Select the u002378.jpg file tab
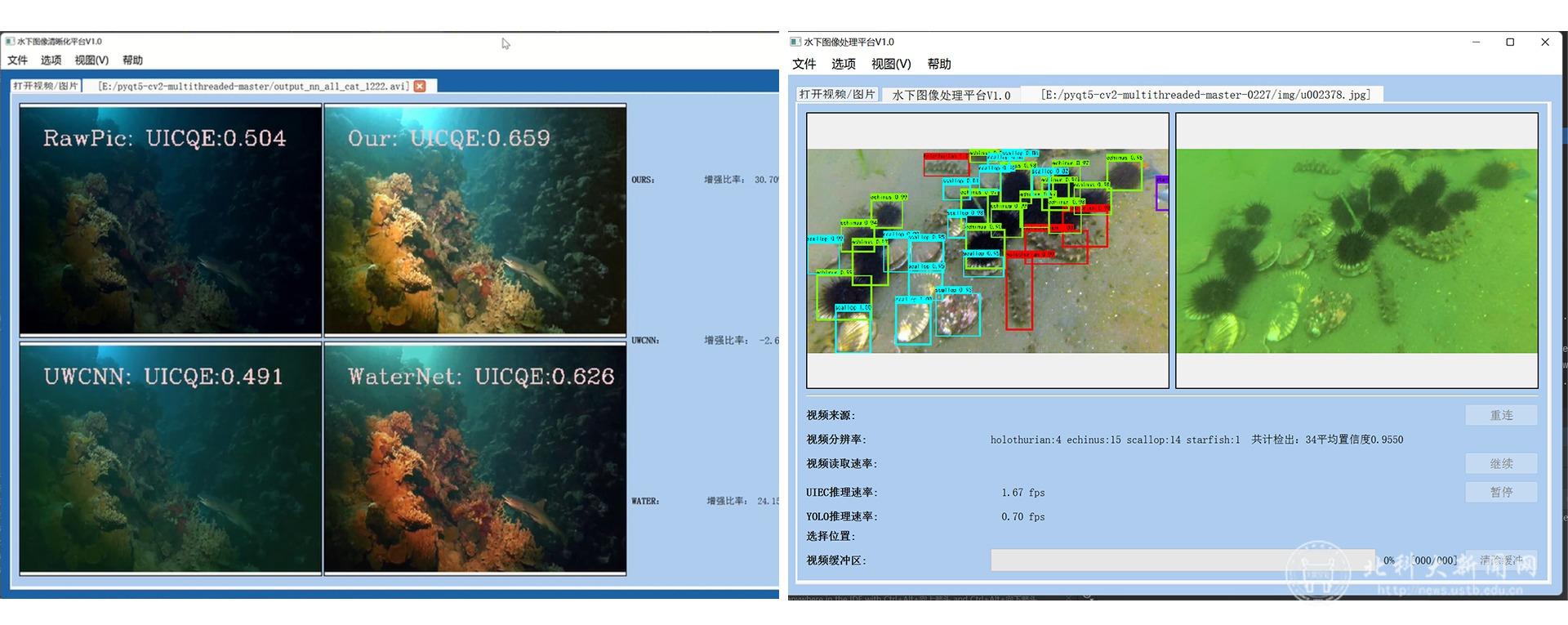This screenshot has width=1568, height=625. [x=1205, y=95]
